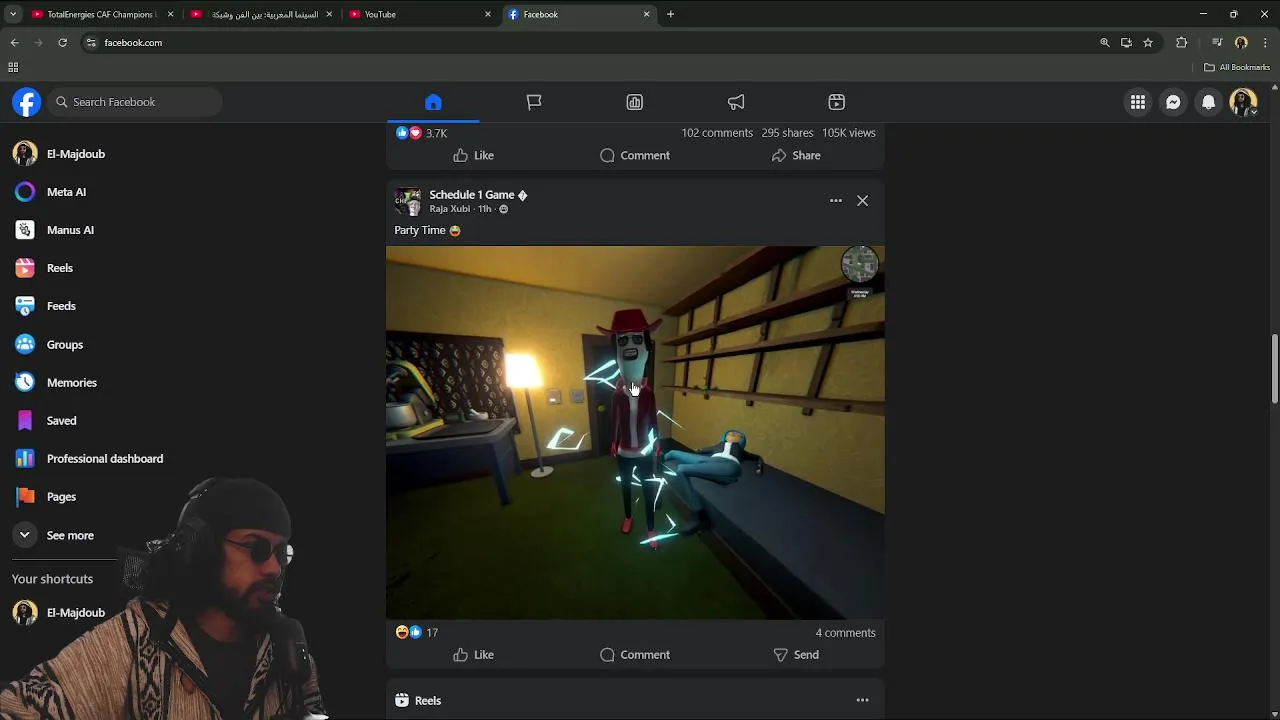Hide the Schedule 1 Game post

click(862, 201)
